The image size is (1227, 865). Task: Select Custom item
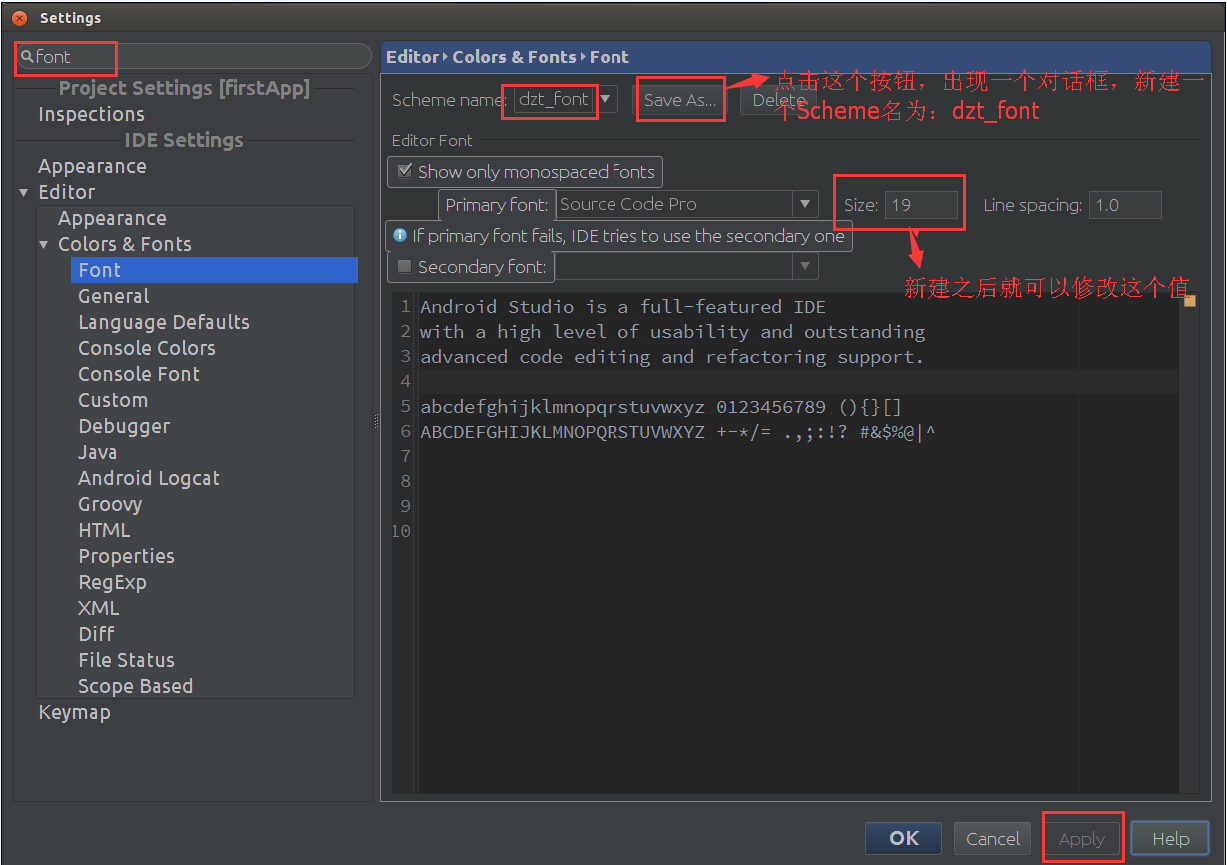[113, 400]
